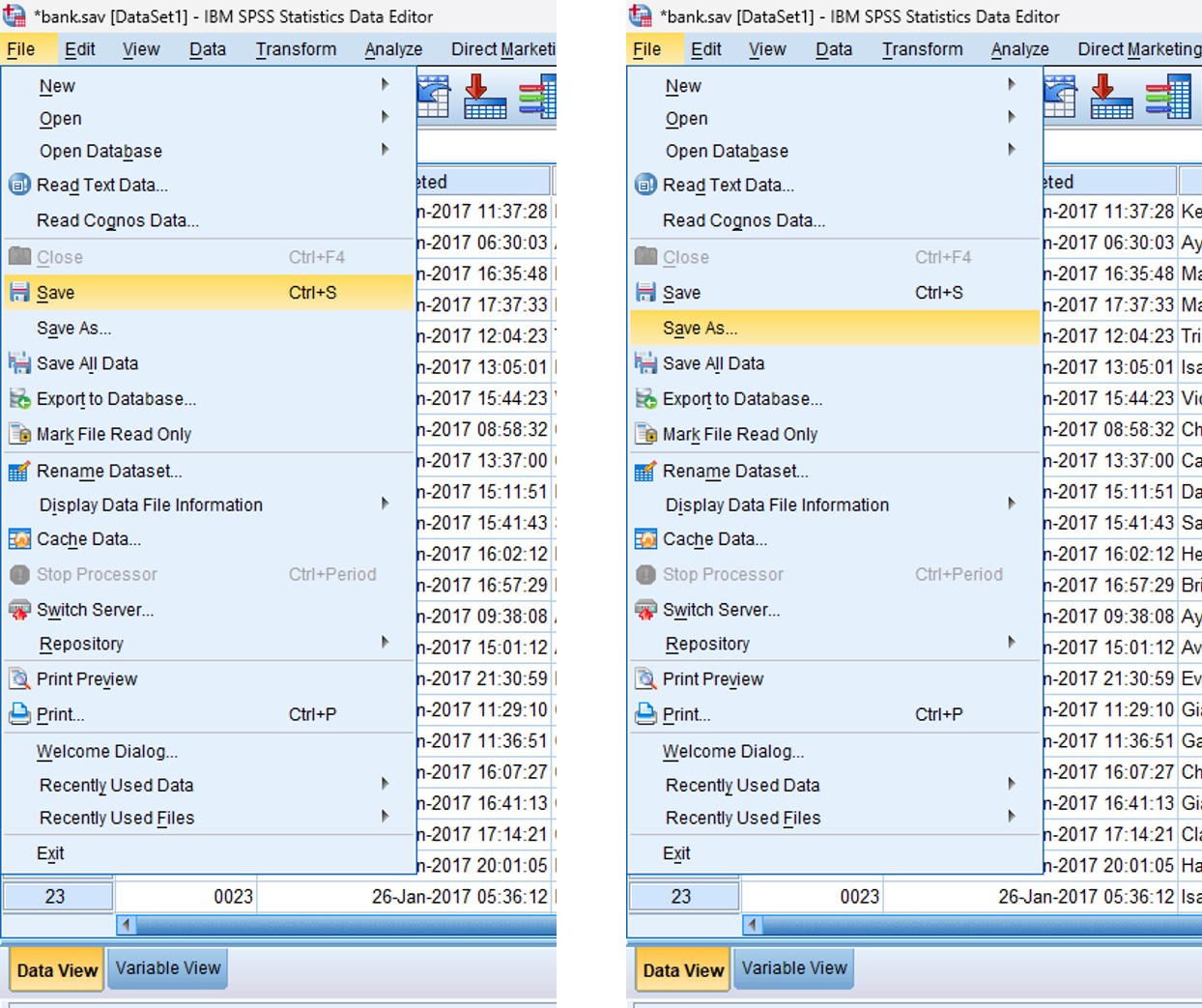Click Print Preview icon in right window
Screen dimensions: 1202x1008
[645, 679]
